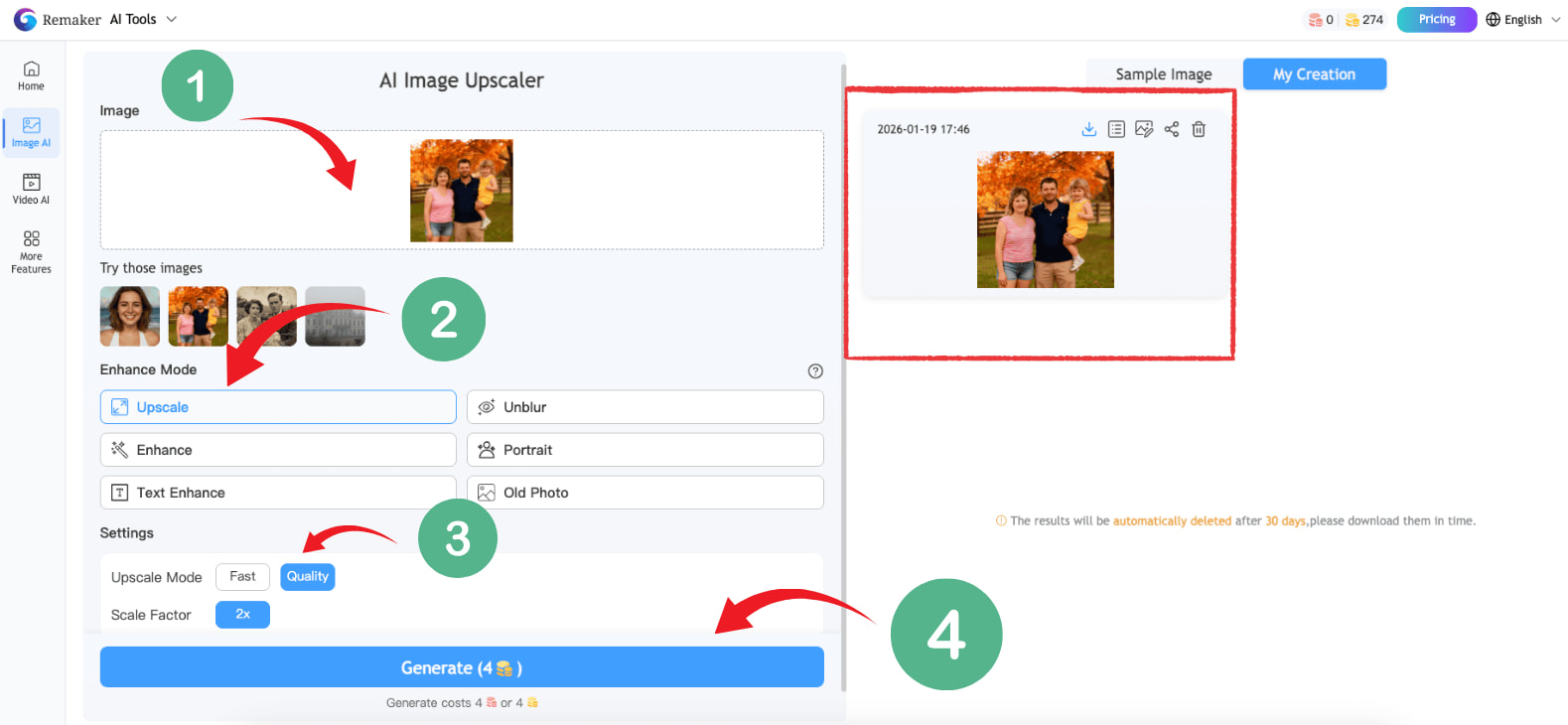The image size is (1568, 725).
Task: Switch to the My Creation tab
Action: pyautogui.click(x=1314, y=74)
